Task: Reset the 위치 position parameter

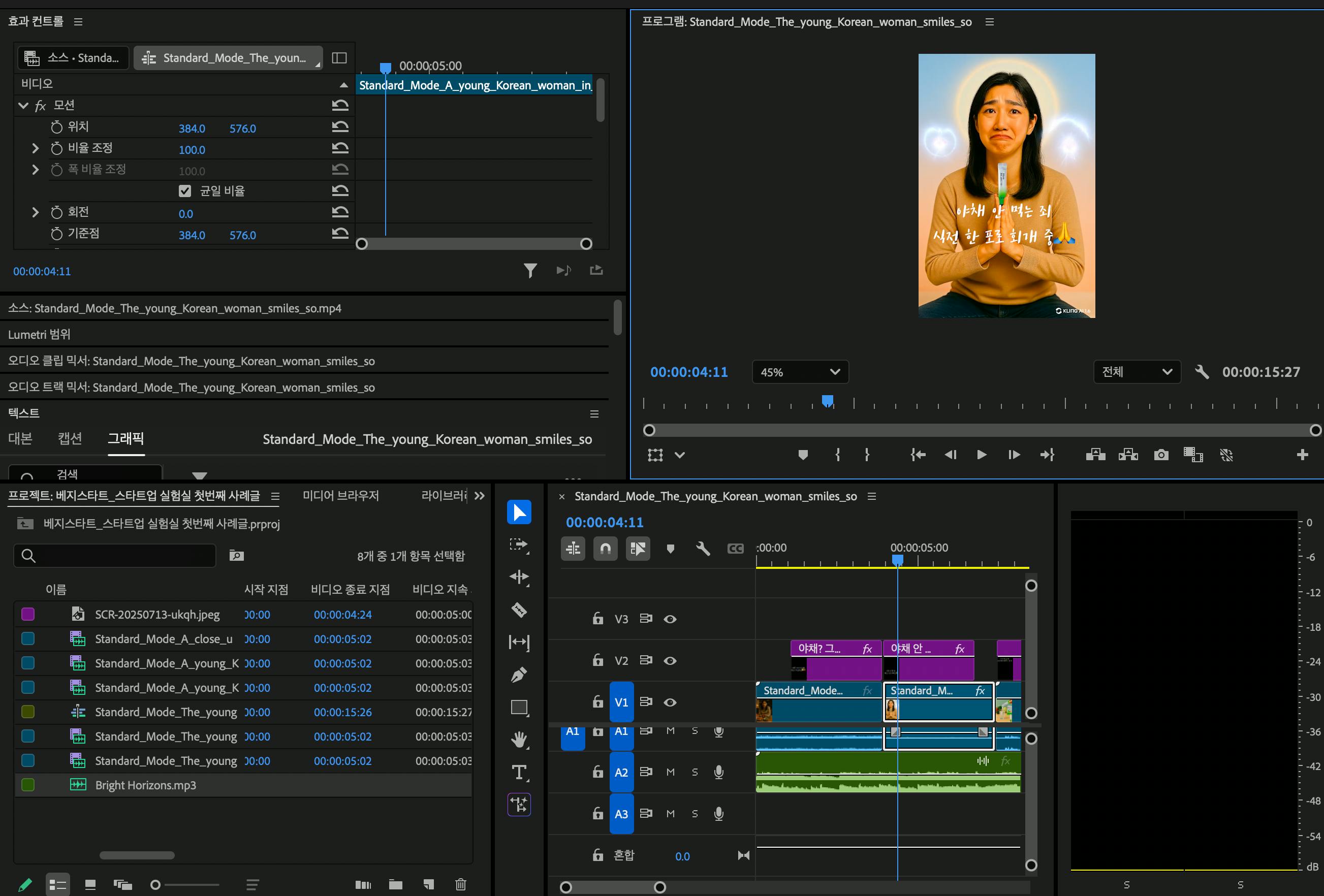Action: (340, 126)
